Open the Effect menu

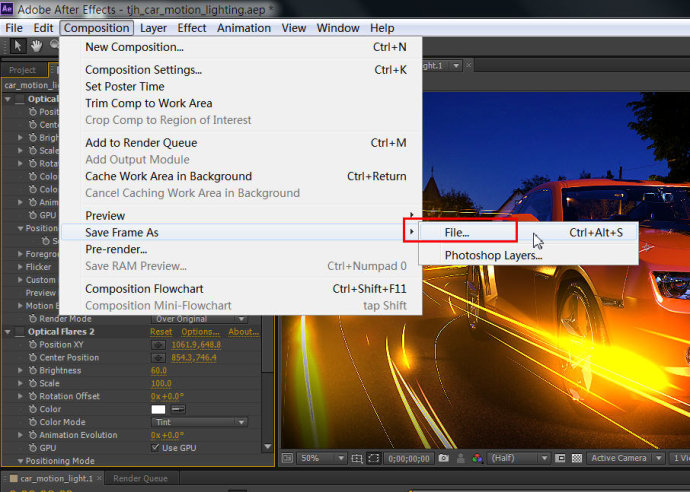tap(191, 28)
